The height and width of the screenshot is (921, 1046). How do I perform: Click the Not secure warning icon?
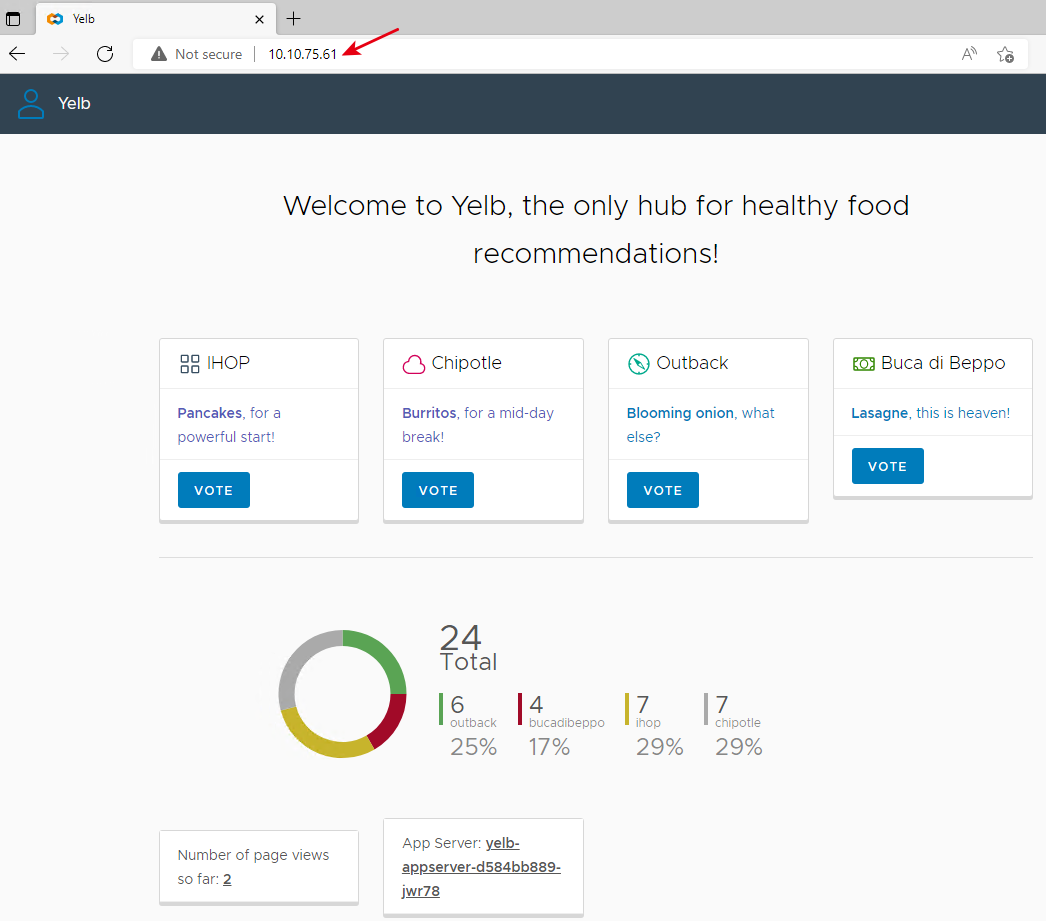click(x=159, y=54)
